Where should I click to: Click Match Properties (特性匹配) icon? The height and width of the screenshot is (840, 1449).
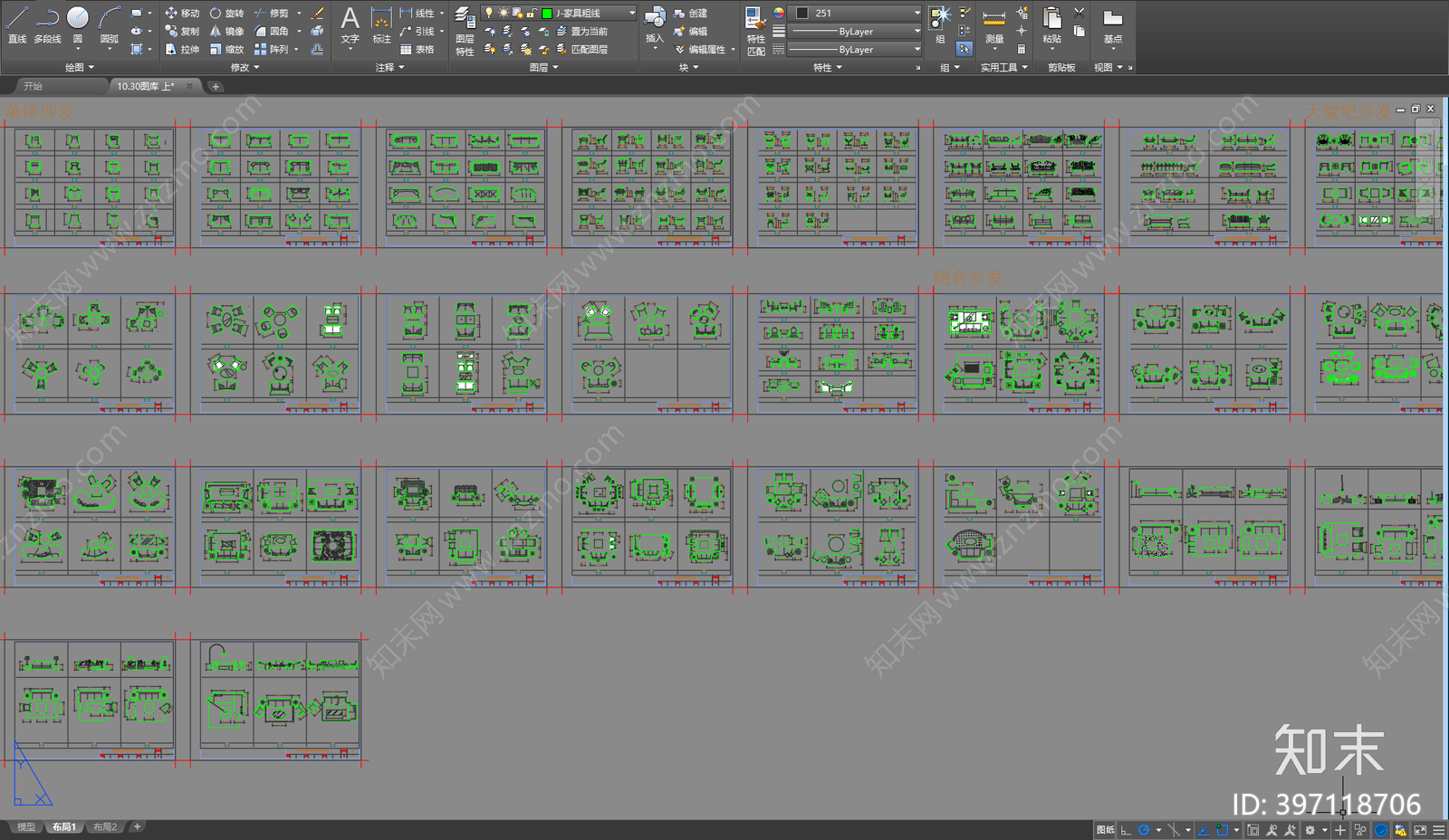click(755, 32)
